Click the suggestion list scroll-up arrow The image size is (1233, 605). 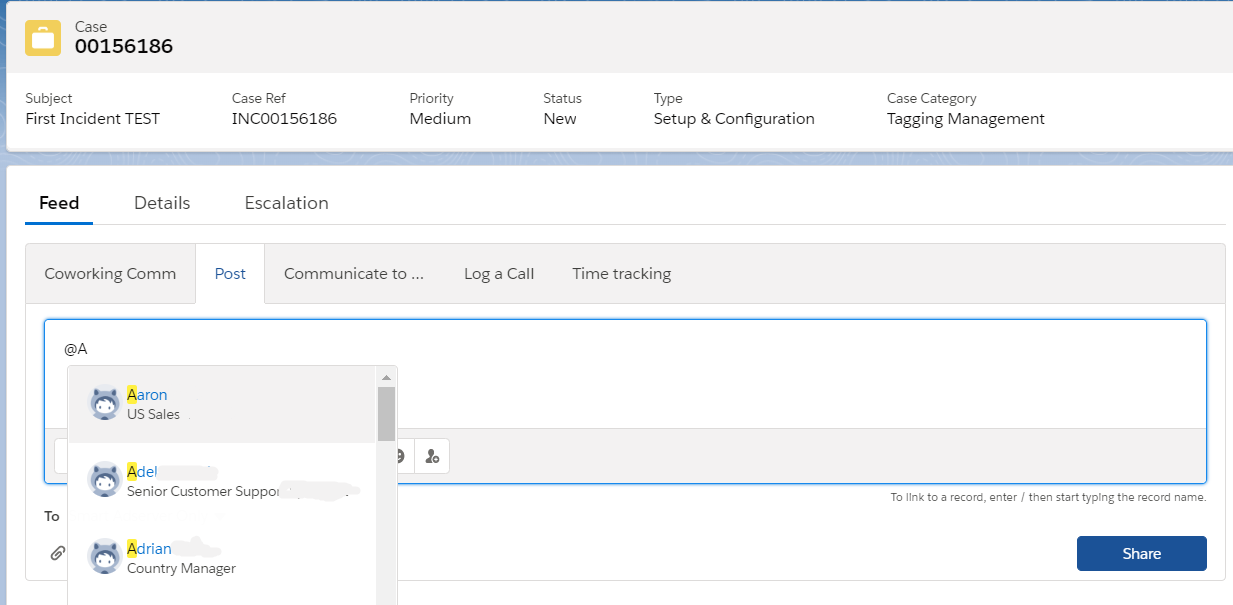[386, 377]
